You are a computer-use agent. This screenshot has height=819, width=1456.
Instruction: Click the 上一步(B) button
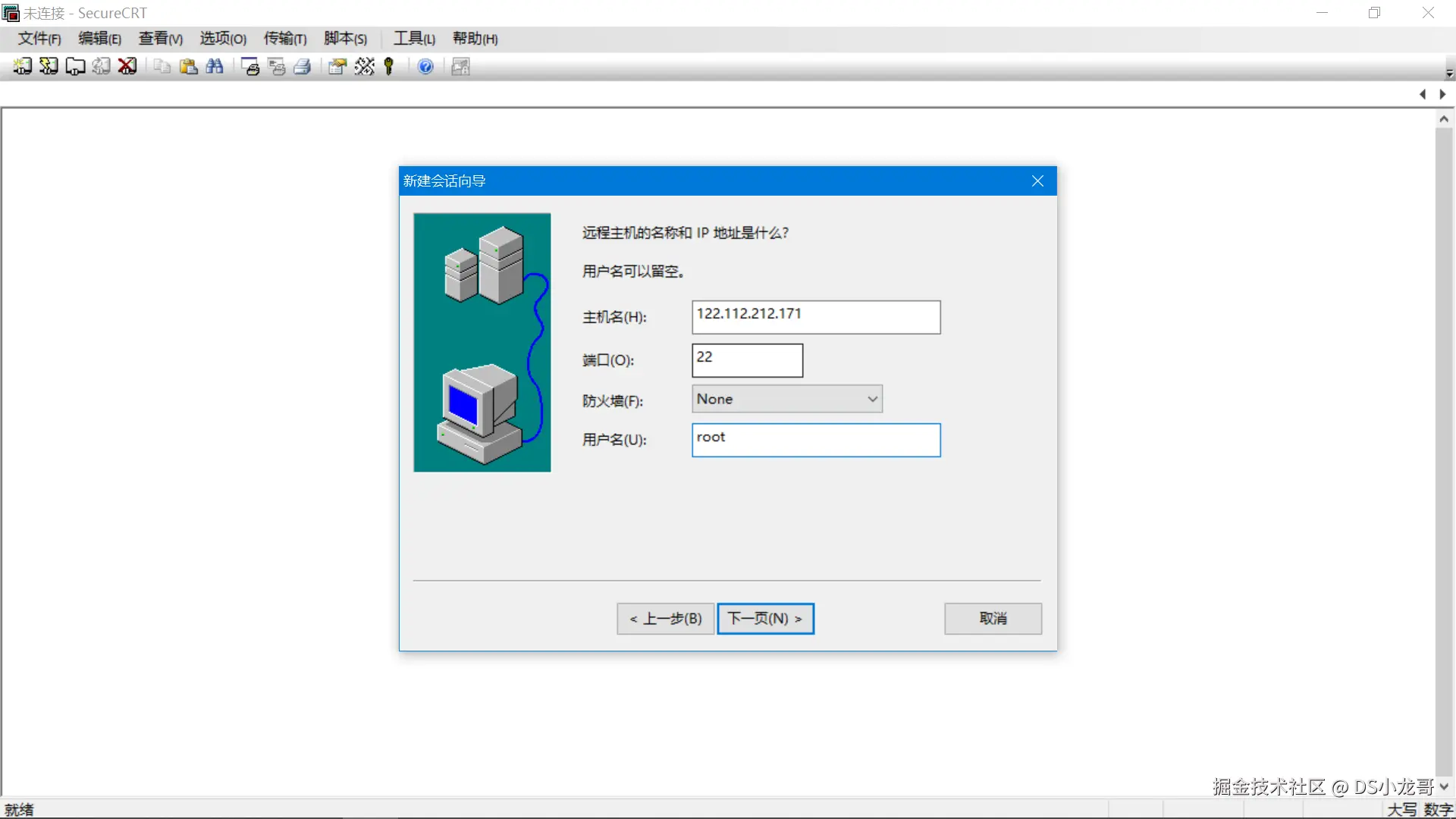point(665,619)
